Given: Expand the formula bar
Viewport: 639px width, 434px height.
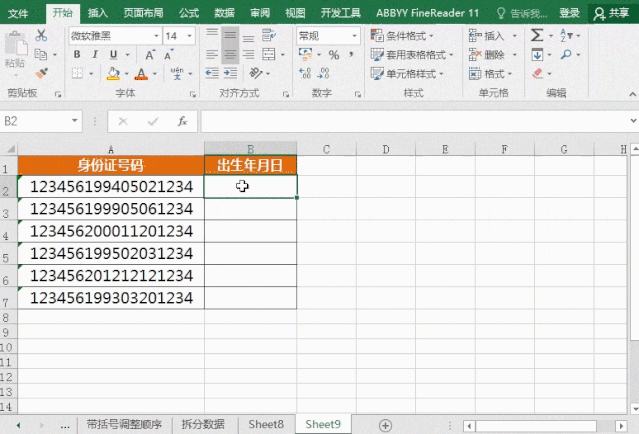Looking at the screenshot, I should coord(633,121).
